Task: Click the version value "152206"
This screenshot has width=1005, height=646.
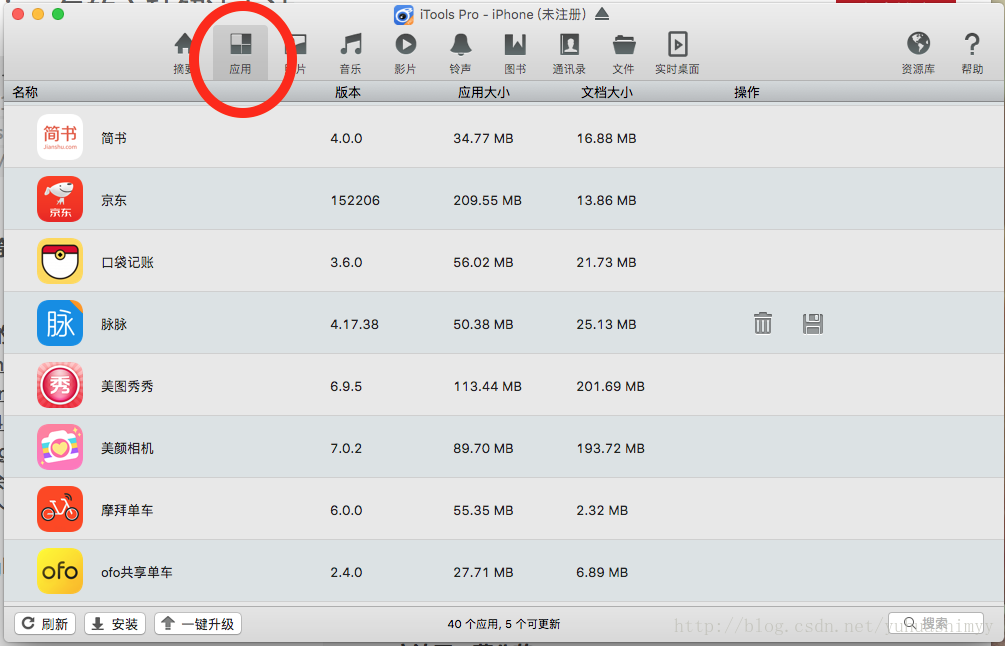Action: 355,201
